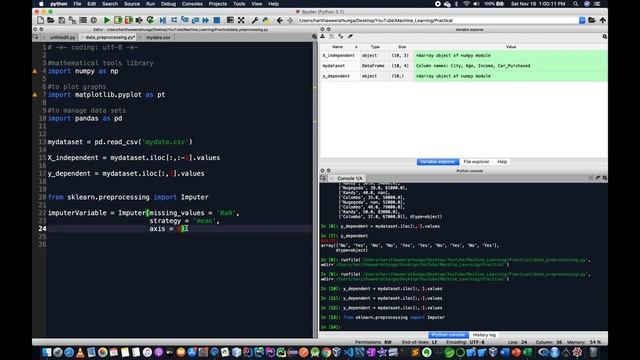
Task: Open Preferences via the wrench icon
Action: tap(255, 20)
